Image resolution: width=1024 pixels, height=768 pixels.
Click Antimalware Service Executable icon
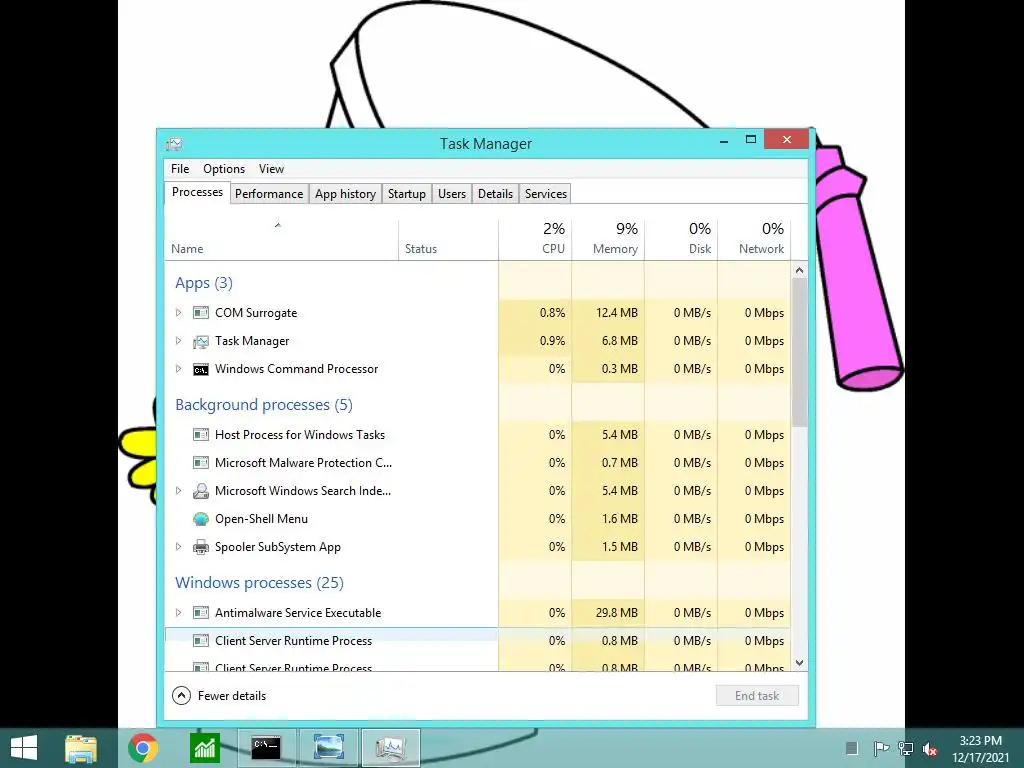point(200,613)
